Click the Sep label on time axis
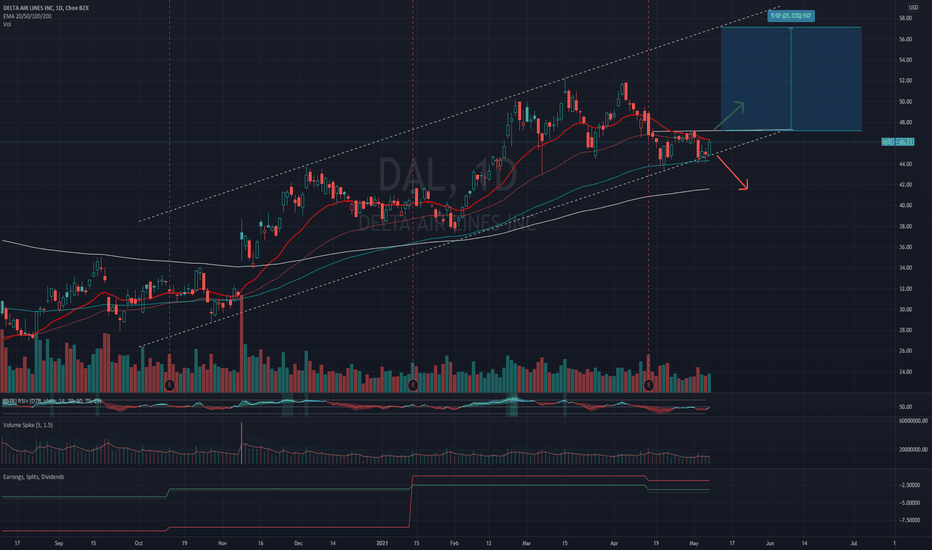Image resolution: width=932 pixels, height=550 pixels. [x=58, y=543]
